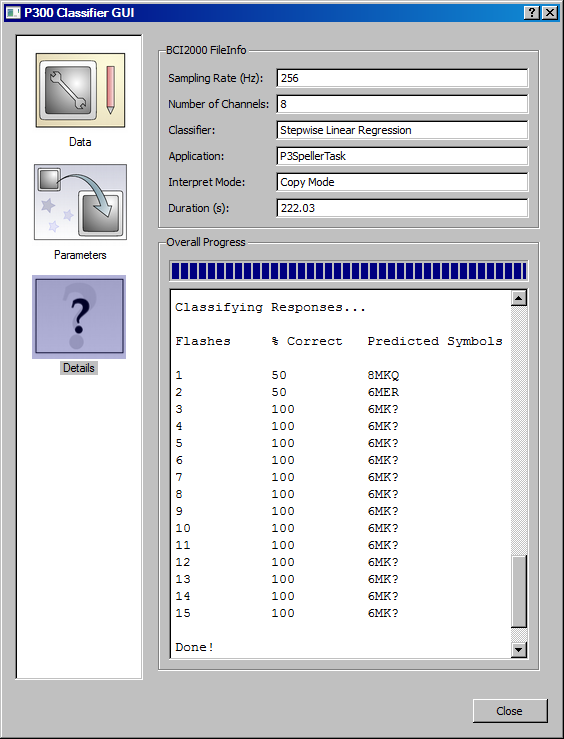The width and height of the screenshot is (564, 739).
Task: Click the Application field P3SpellerTask
Action: [402, 156]
